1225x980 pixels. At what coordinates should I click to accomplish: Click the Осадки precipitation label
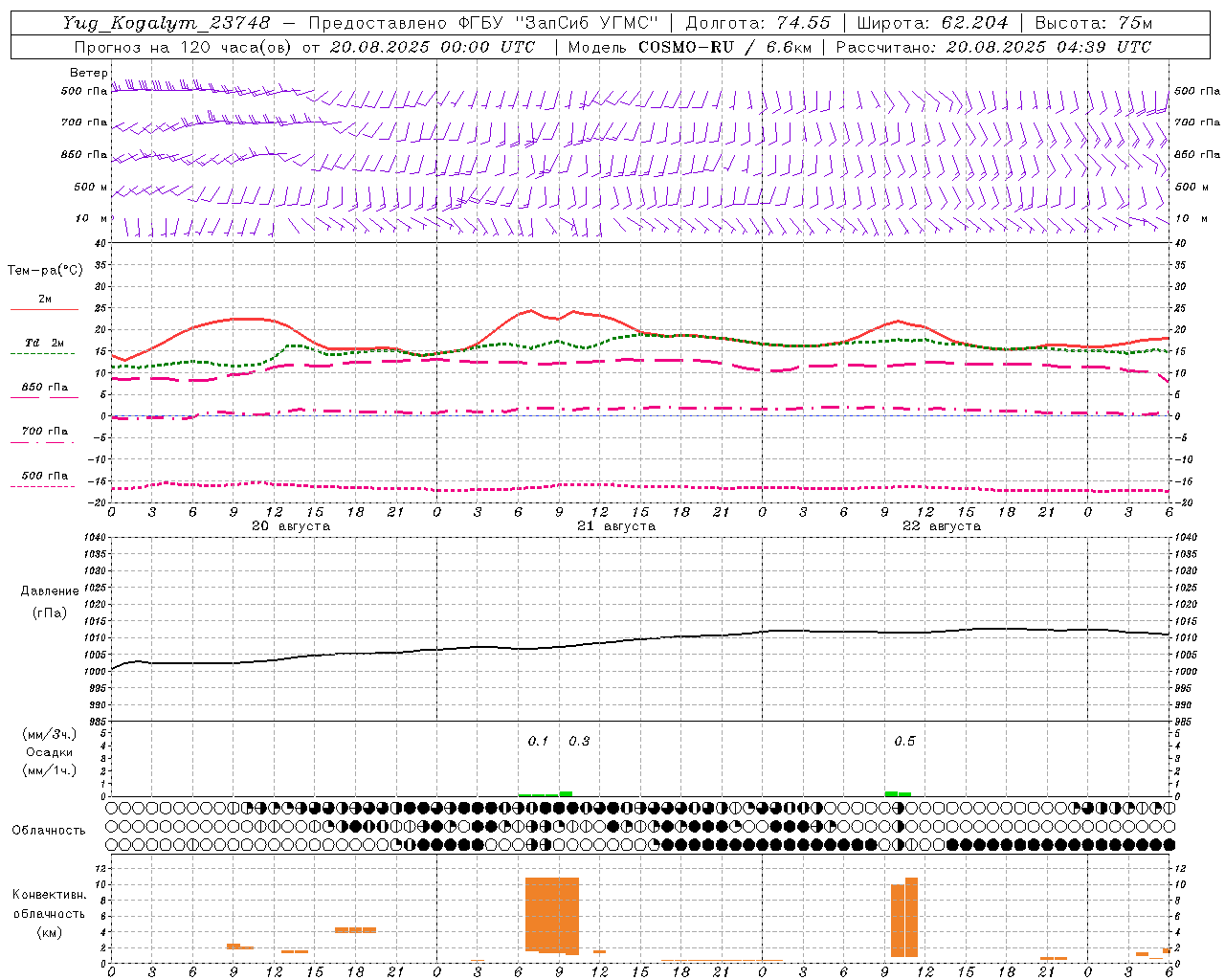click(x=50, y=752)
